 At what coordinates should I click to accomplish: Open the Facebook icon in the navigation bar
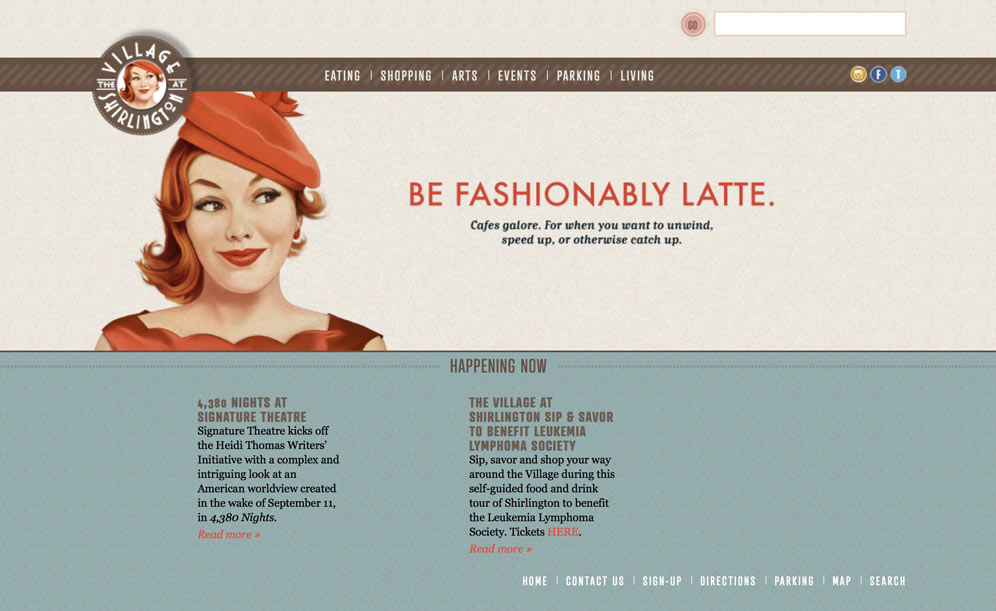[x=878, y=75]
